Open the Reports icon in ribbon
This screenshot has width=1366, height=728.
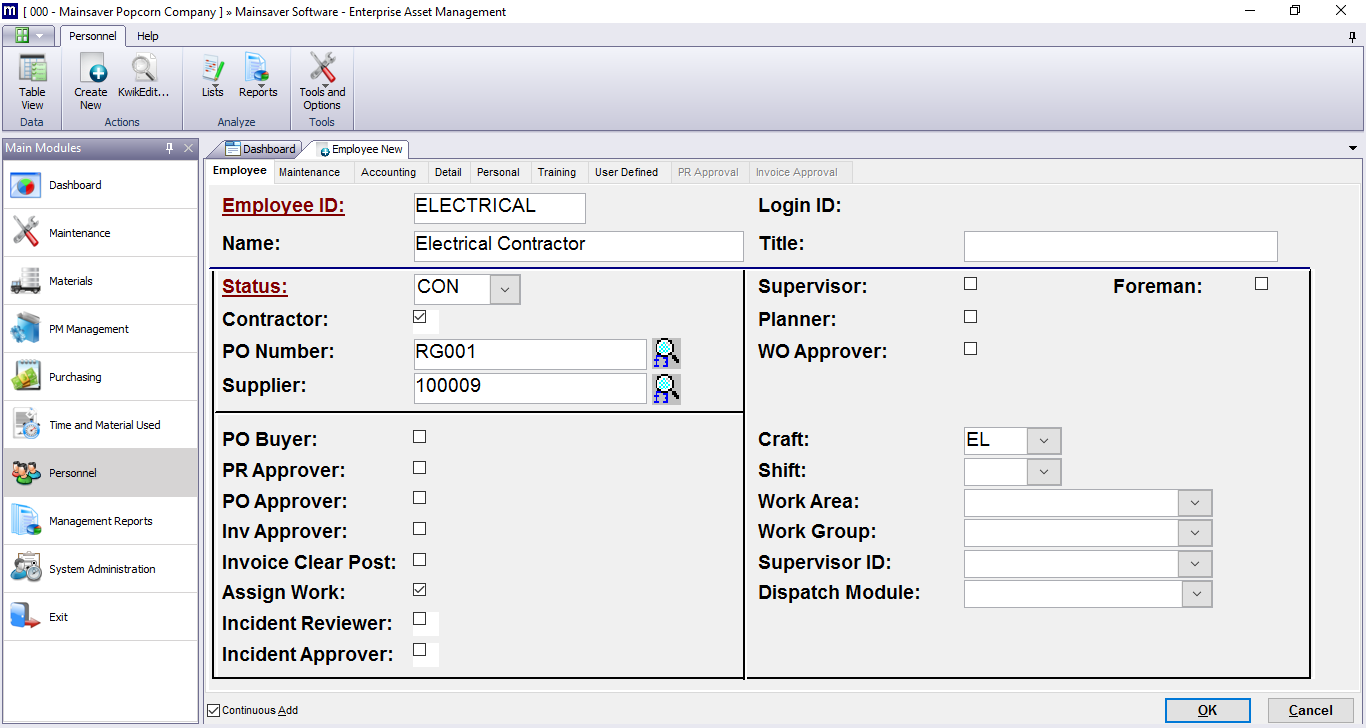(x=258, y=78)
